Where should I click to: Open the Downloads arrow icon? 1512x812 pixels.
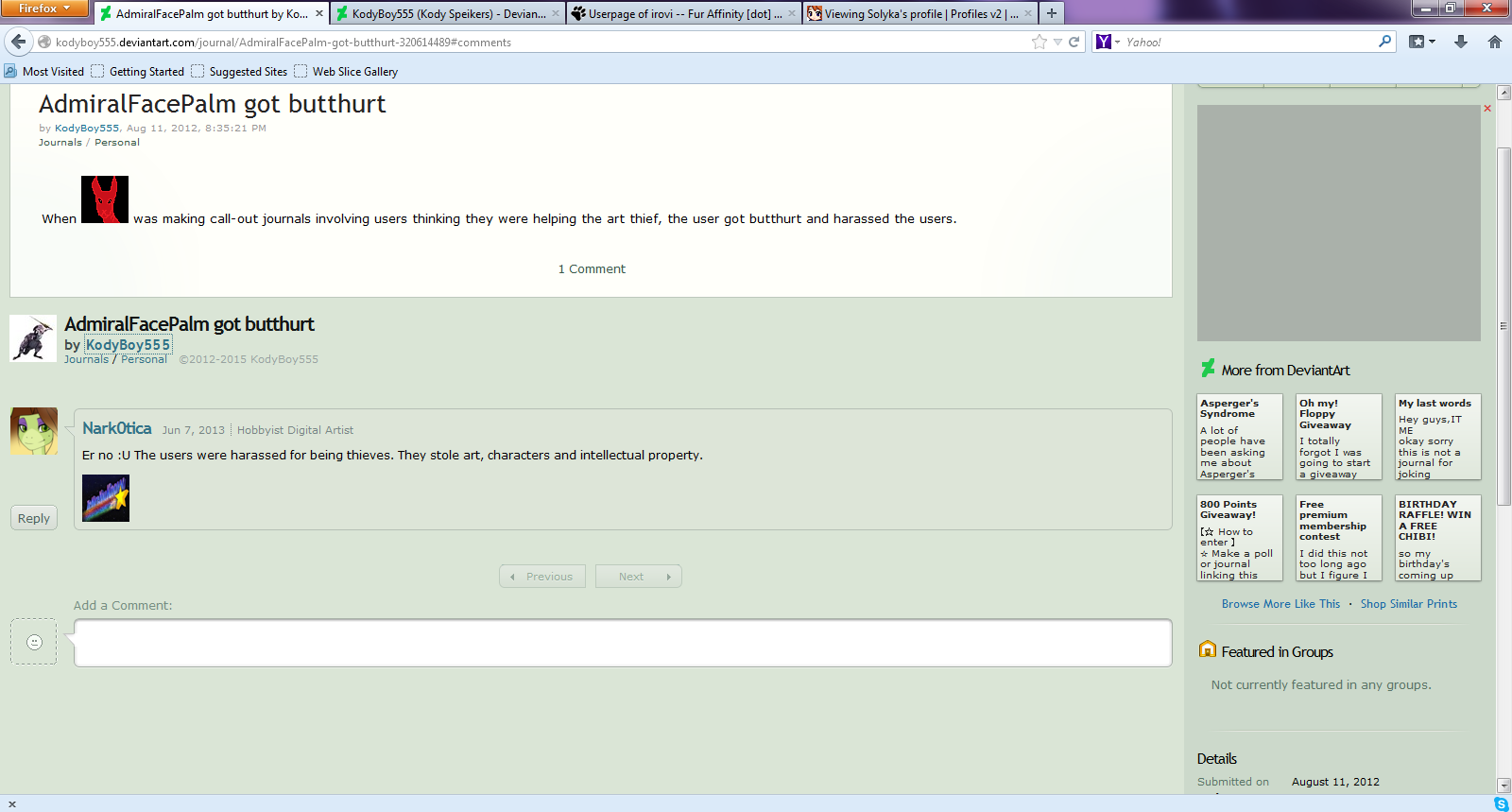[x=1460, y=42]
